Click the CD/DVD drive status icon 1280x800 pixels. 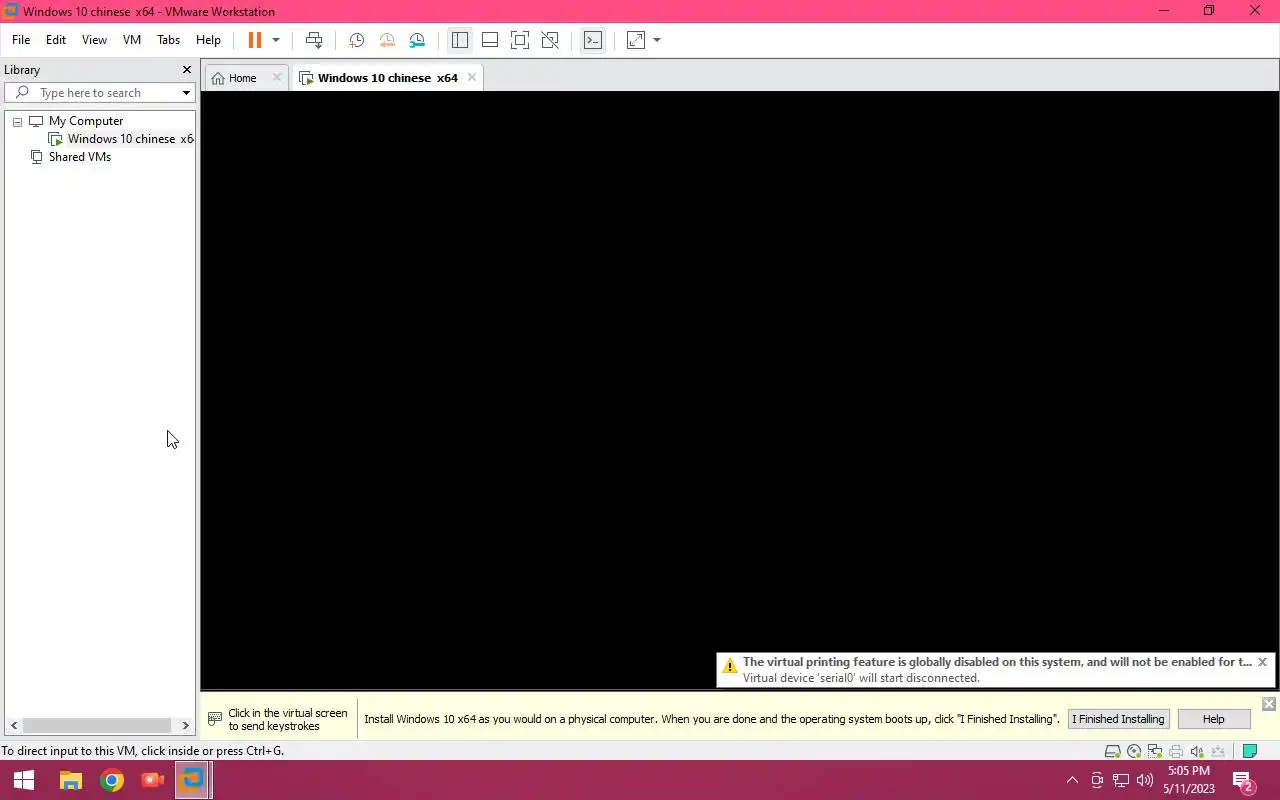1134,751
